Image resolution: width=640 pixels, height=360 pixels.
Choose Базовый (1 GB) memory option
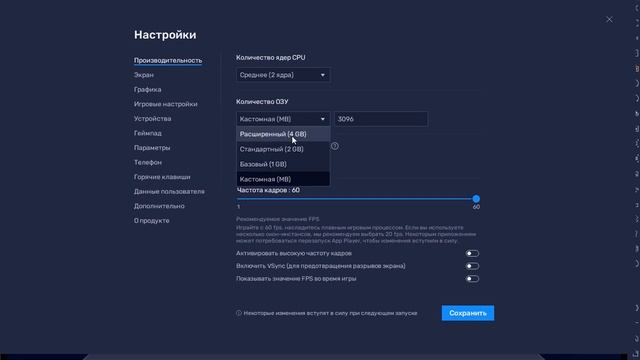click(x=283, y=164)
